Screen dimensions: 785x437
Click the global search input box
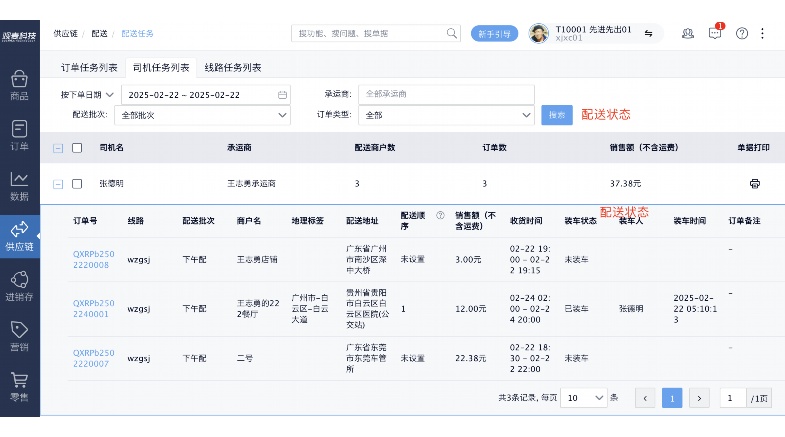(x=375, y=34)
